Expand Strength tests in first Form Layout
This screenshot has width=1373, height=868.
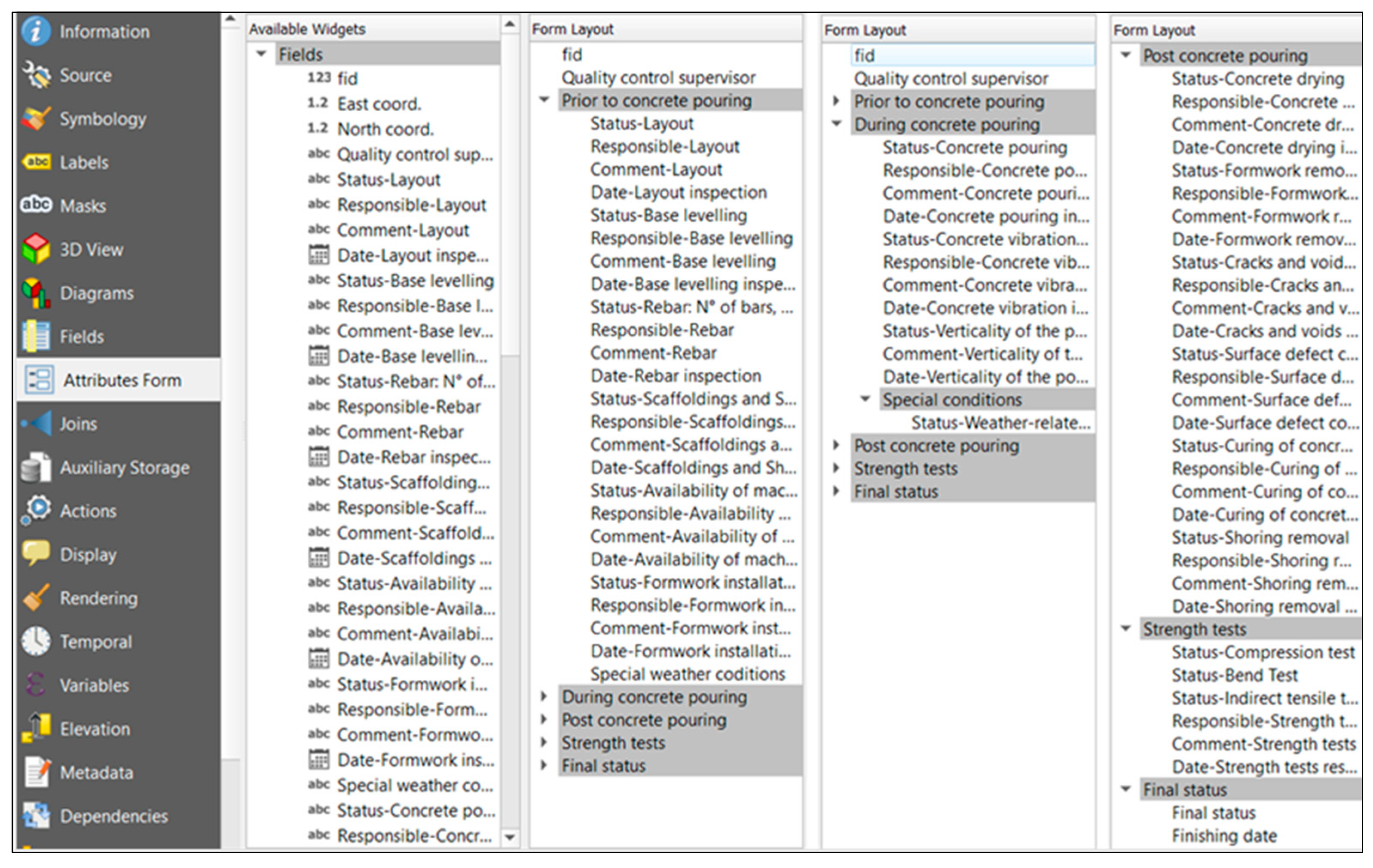[544, 742]
